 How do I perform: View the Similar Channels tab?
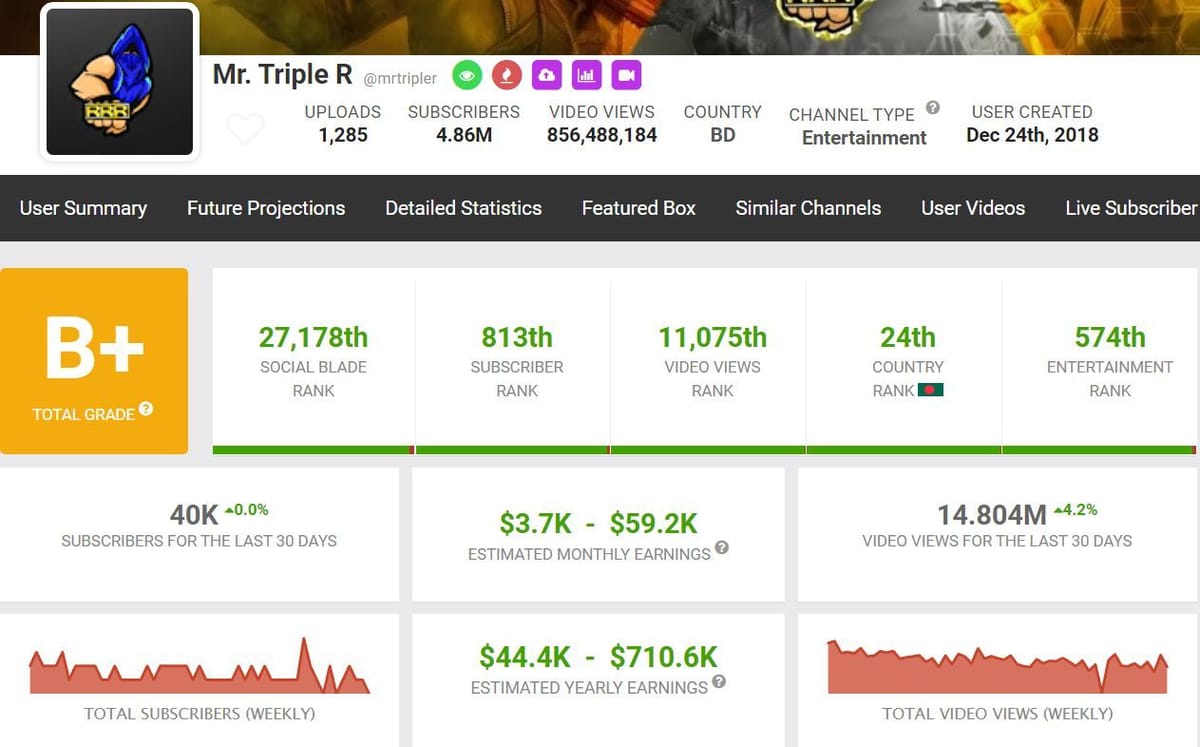(x=808, y=208)
